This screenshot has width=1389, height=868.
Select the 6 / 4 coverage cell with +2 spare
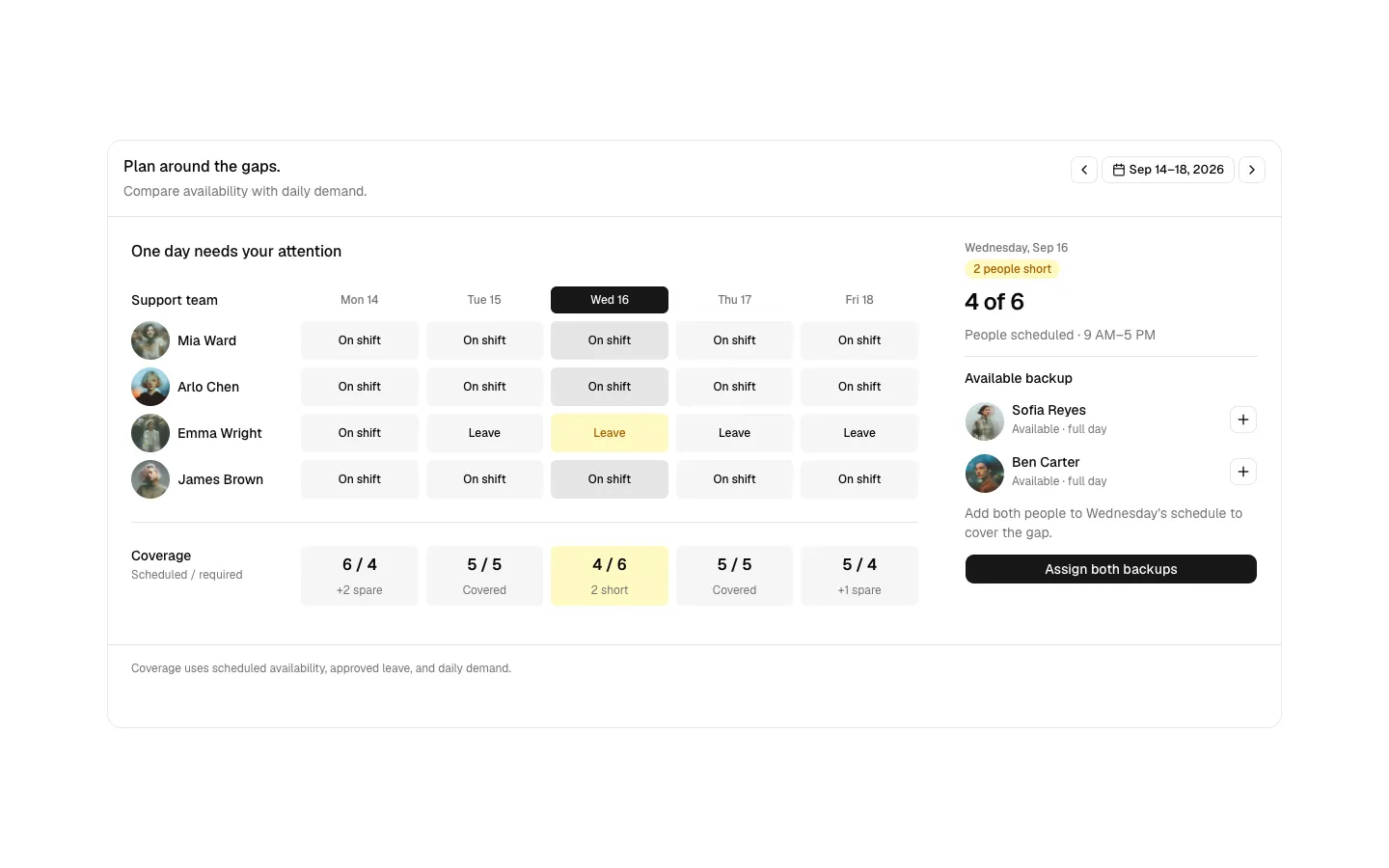[x=360, y=576]
